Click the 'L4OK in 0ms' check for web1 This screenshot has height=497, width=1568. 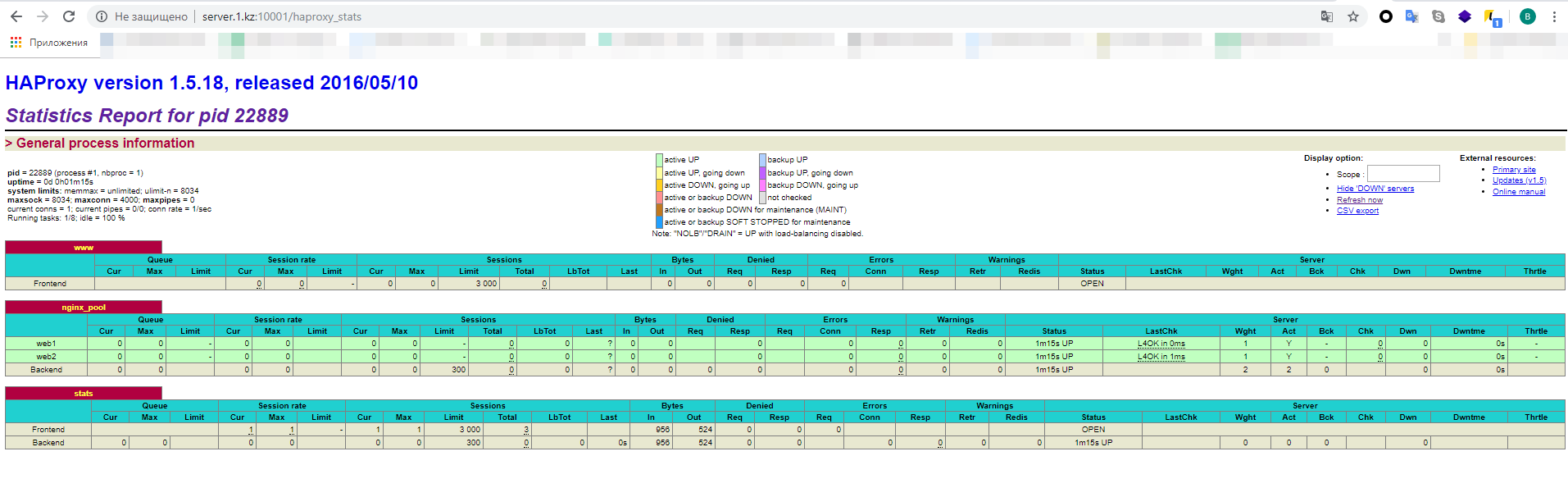pos(1161,344)
